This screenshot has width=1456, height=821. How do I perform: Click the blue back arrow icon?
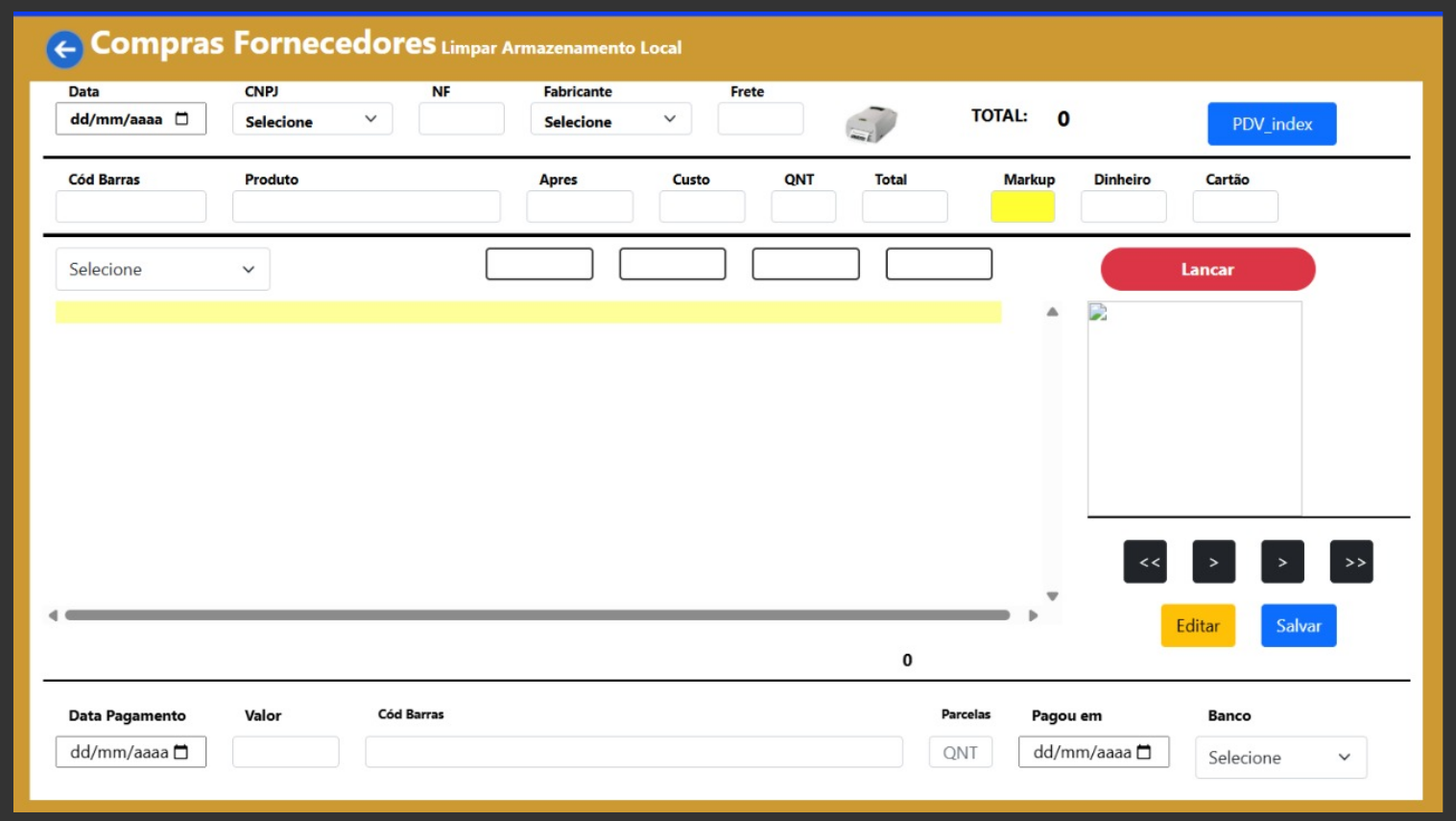point(64,49)
